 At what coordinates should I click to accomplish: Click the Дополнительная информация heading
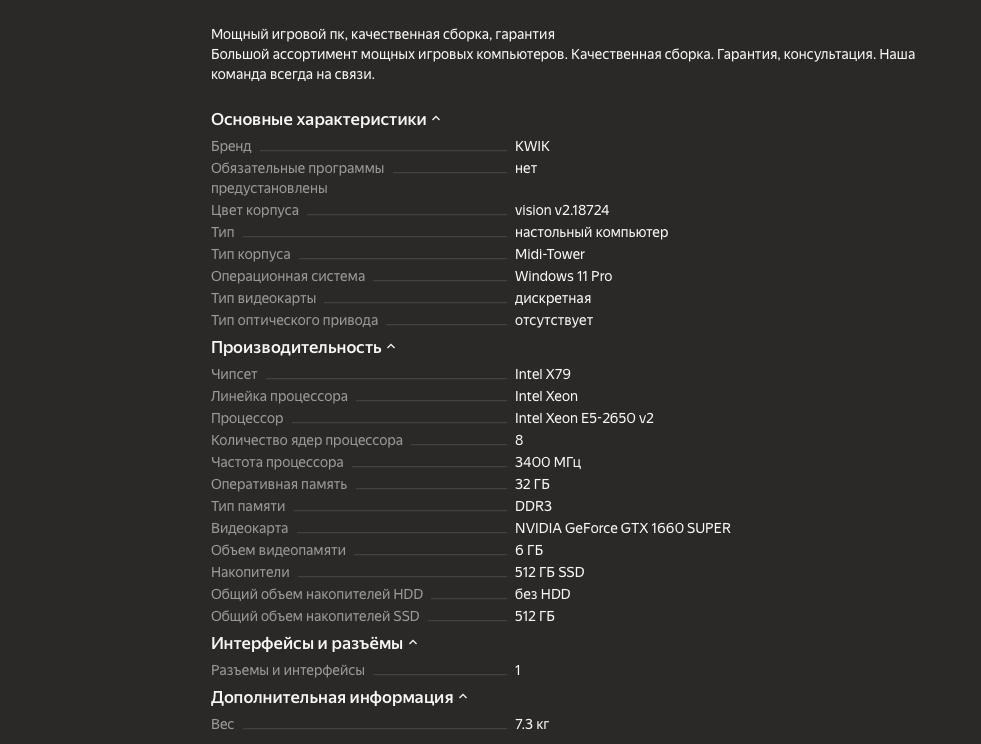pos(332,697)
